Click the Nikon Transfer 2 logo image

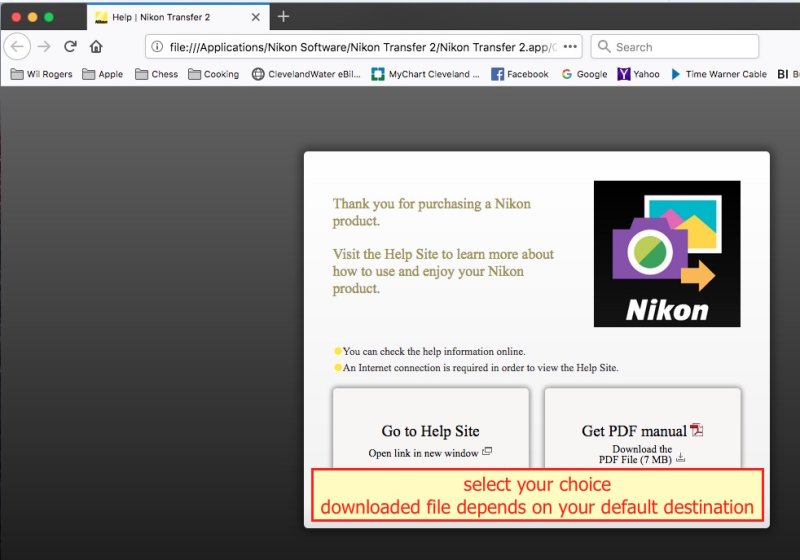pos(667,254)
